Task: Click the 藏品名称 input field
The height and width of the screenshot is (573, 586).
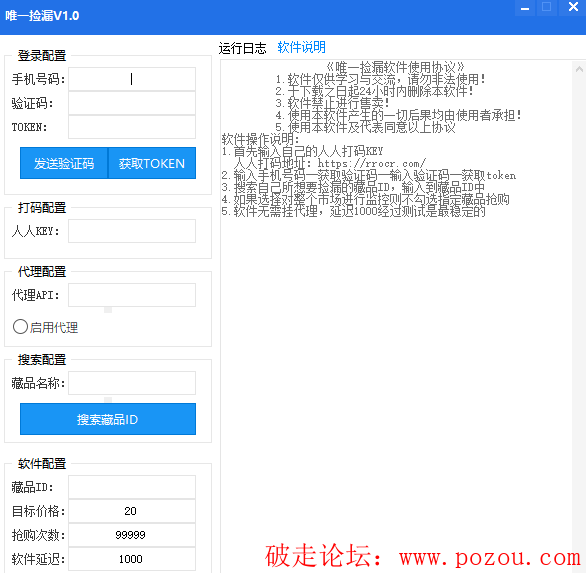Action: (132, 383)
